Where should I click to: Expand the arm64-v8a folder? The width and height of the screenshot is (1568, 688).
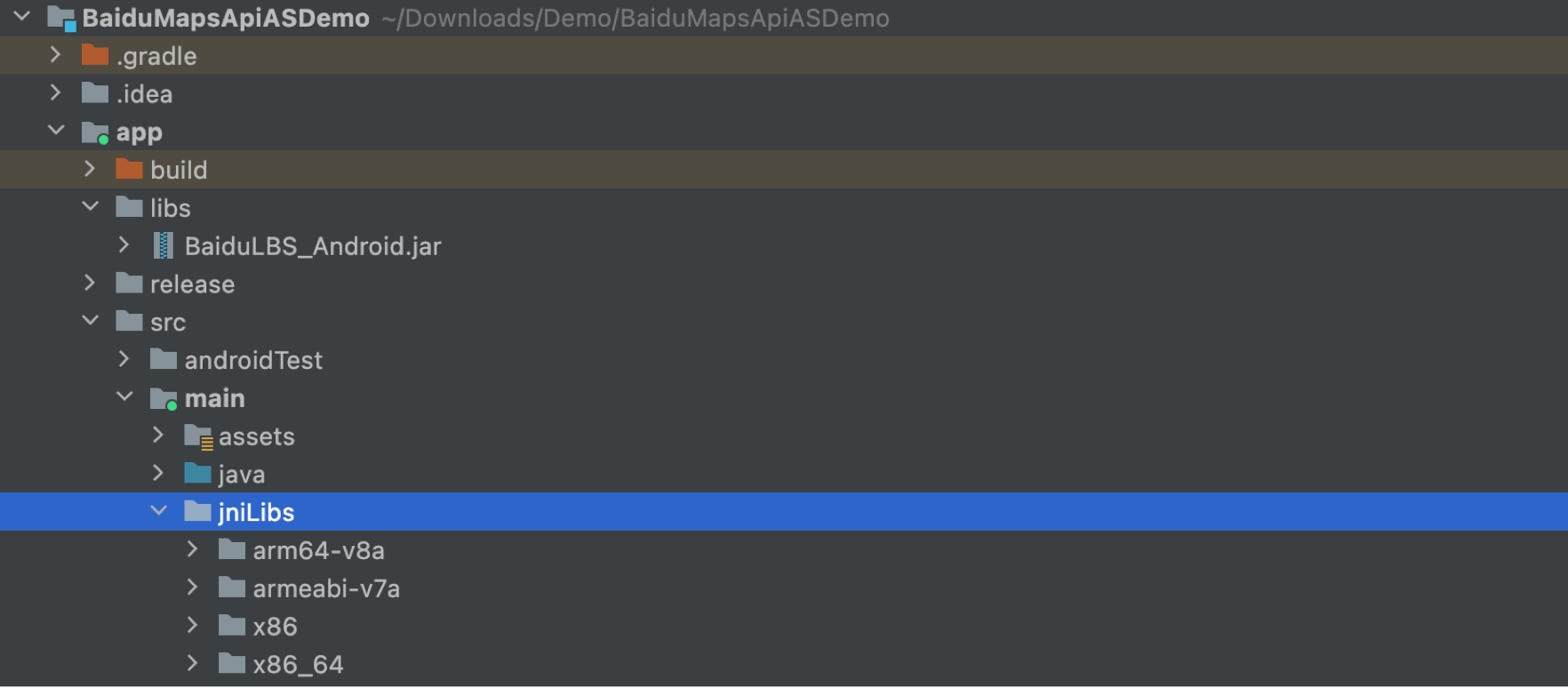[192, 550]
